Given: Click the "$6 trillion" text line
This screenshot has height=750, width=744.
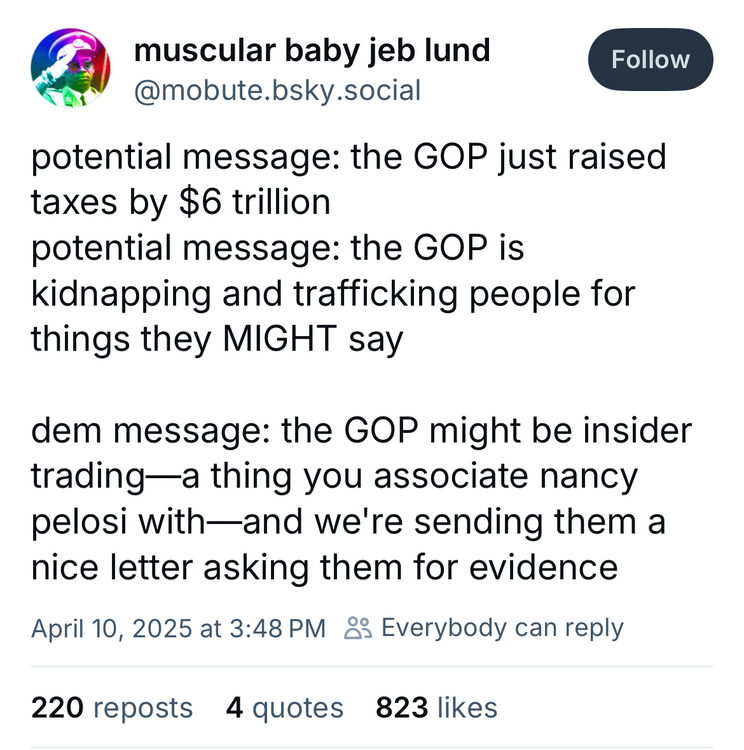Looking at the screenshot, I should [x=181, y=202].
